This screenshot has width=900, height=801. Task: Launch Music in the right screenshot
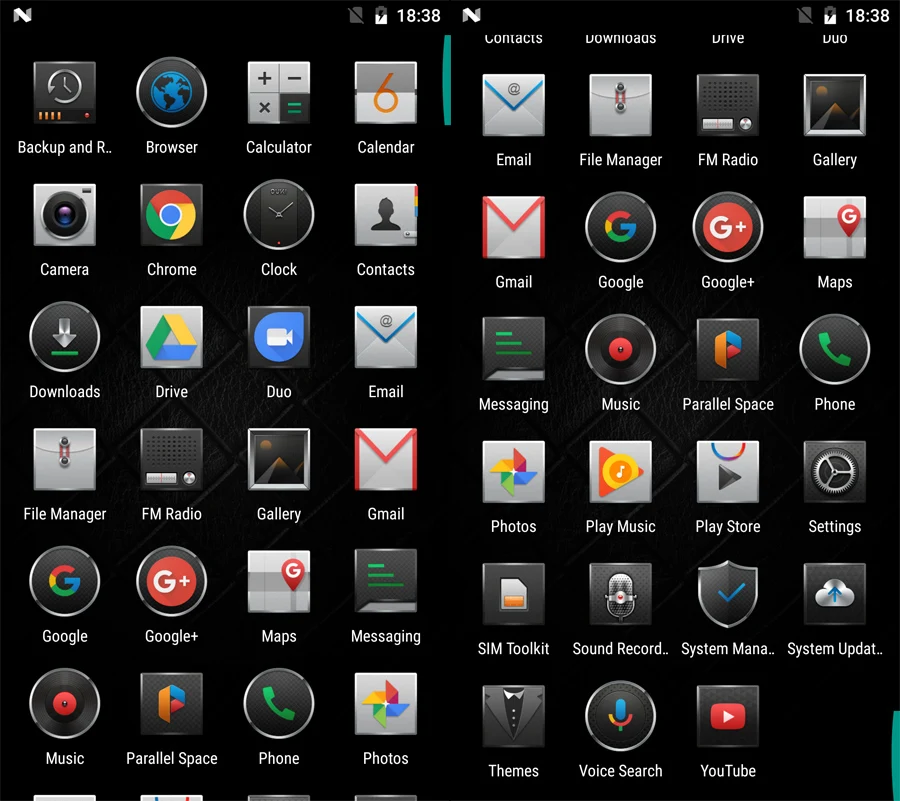[x=620, y=349]
